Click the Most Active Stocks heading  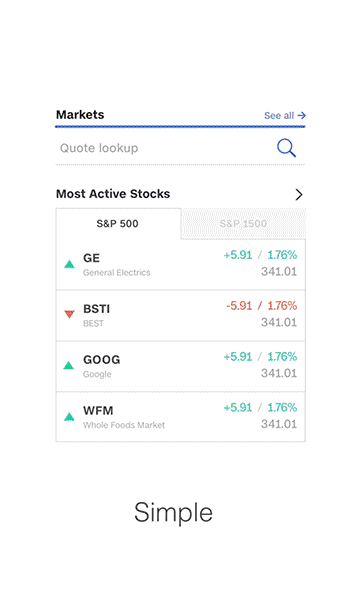click(113, 194)
